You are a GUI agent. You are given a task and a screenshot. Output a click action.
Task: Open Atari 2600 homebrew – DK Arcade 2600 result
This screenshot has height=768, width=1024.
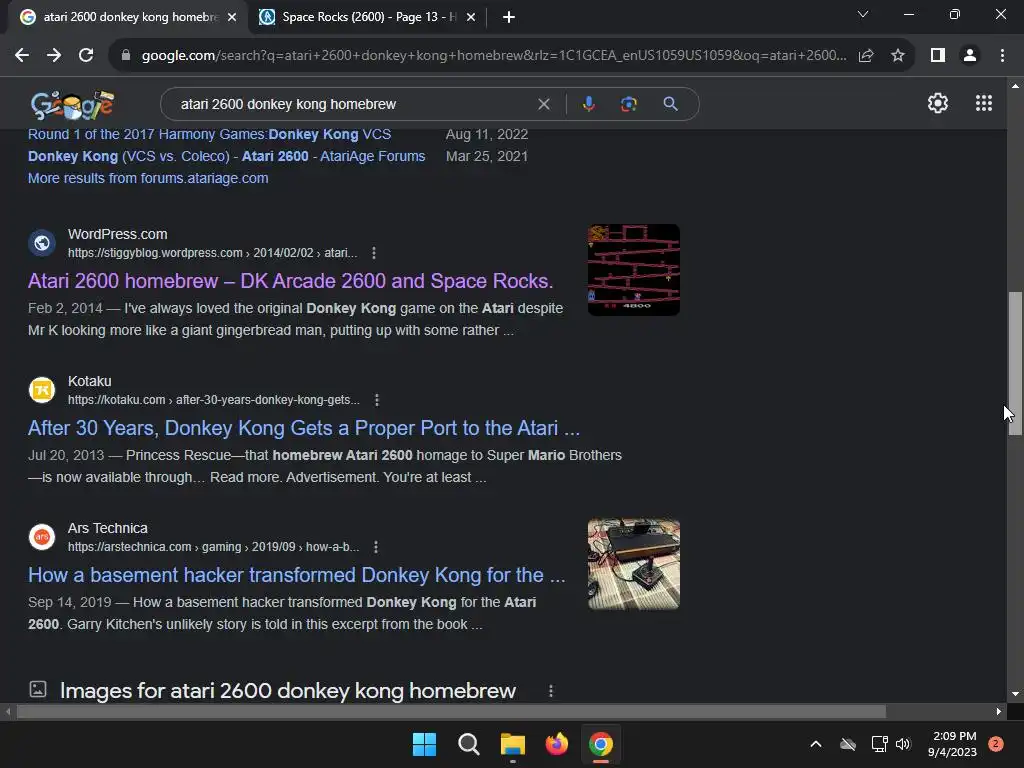point(291,281)
